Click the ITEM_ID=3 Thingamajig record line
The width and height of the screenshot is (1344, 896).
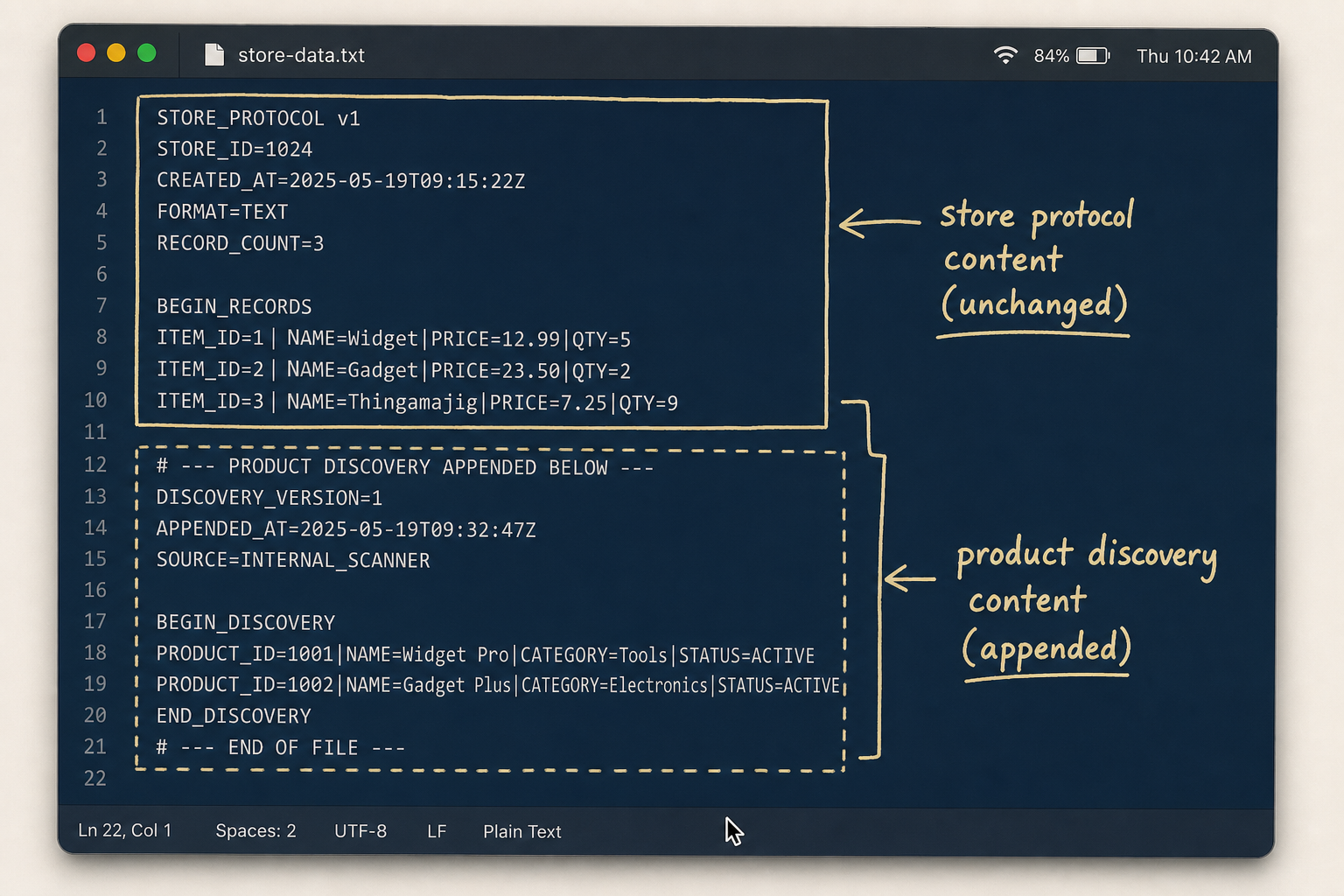pyautogui.click(x=417, y=402)
